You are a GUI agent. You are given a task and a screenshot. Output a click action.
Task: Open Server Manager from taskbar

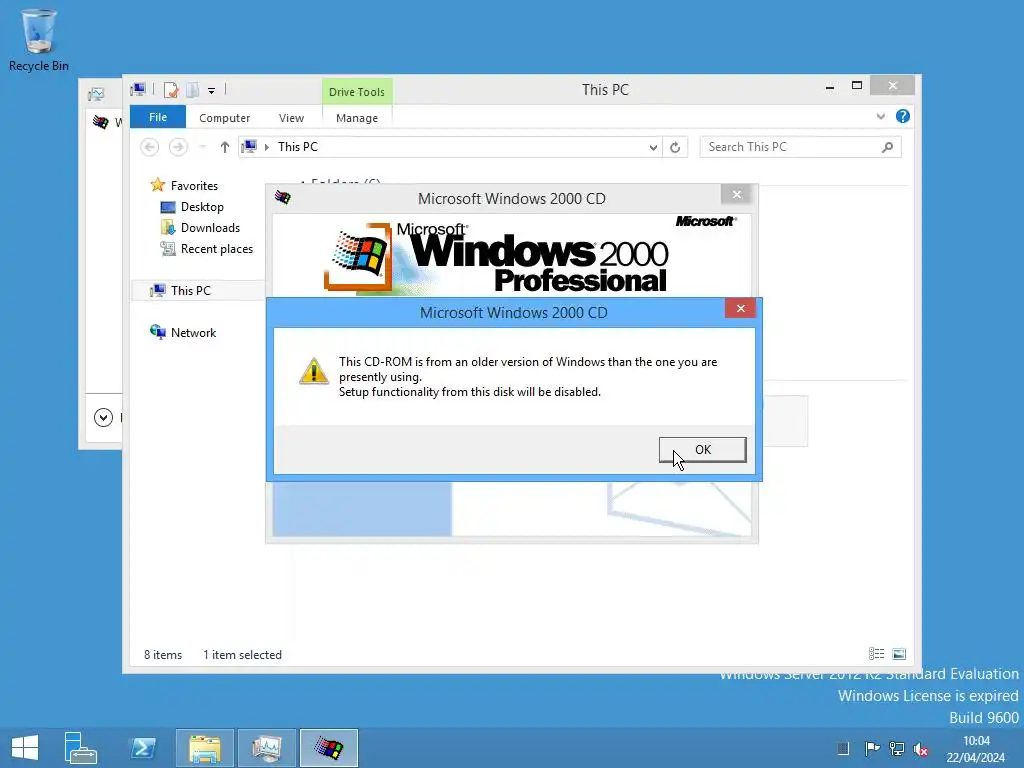(80, 748)
